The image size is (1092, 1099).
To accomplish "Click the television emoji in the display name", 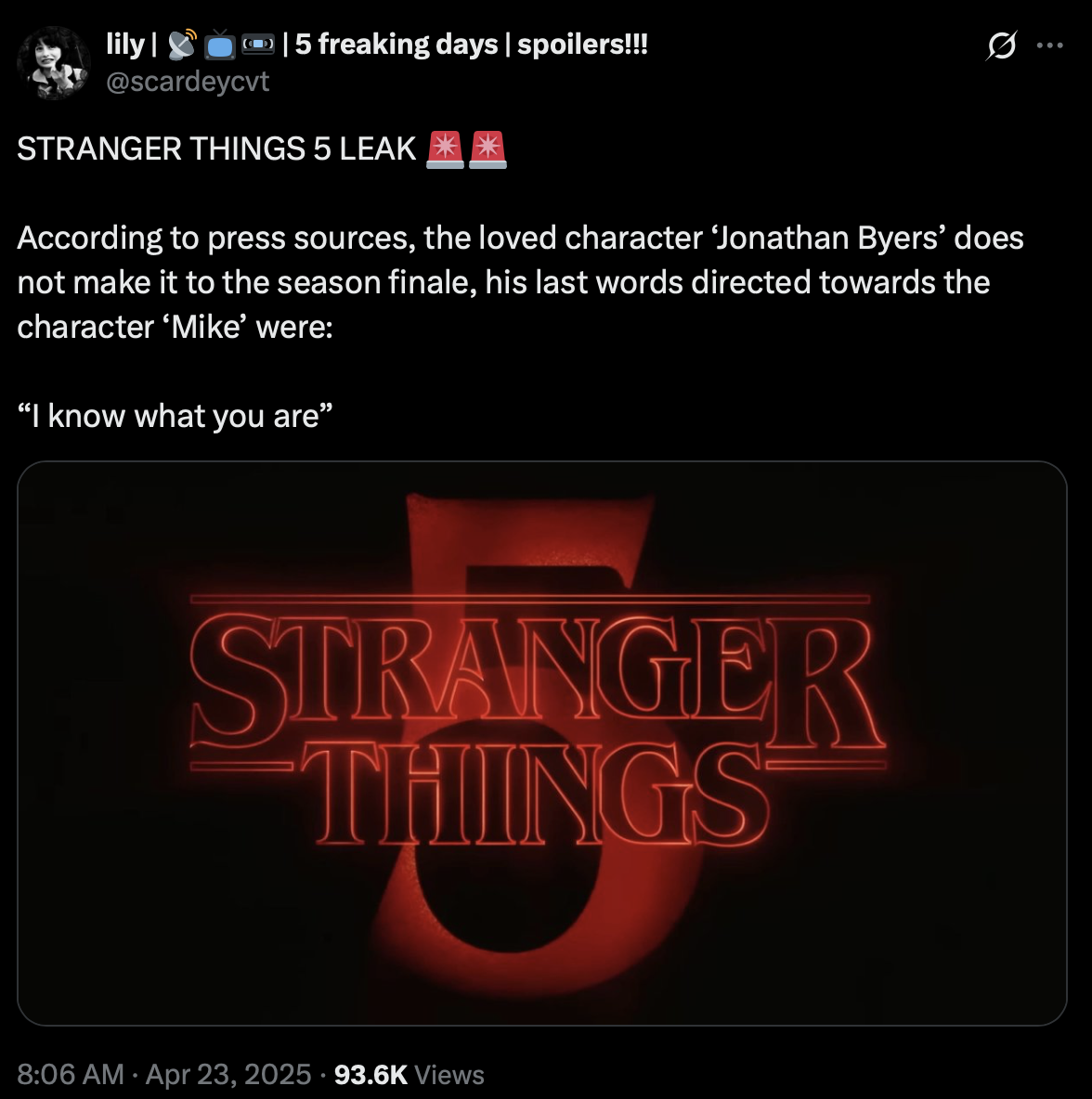I will (x=218, y=42).
